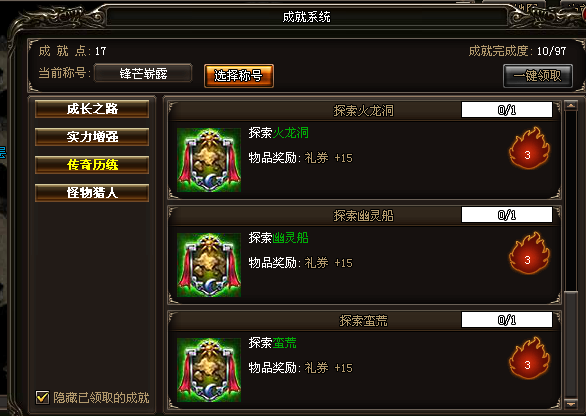
Task: Click the flame points icon for 探索幽灵船
Action: 528,253
